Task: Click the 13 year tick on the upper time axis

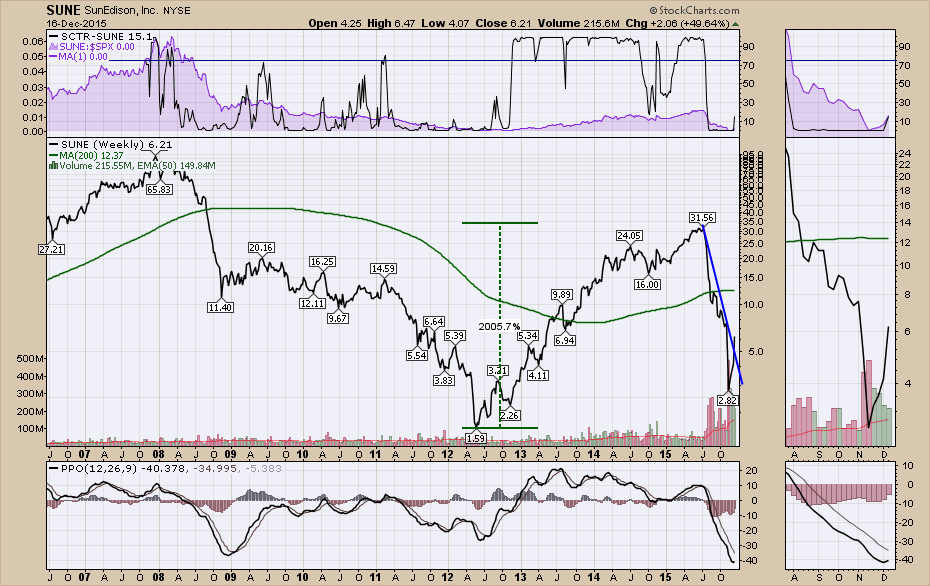Action: [x=520, y=454]
